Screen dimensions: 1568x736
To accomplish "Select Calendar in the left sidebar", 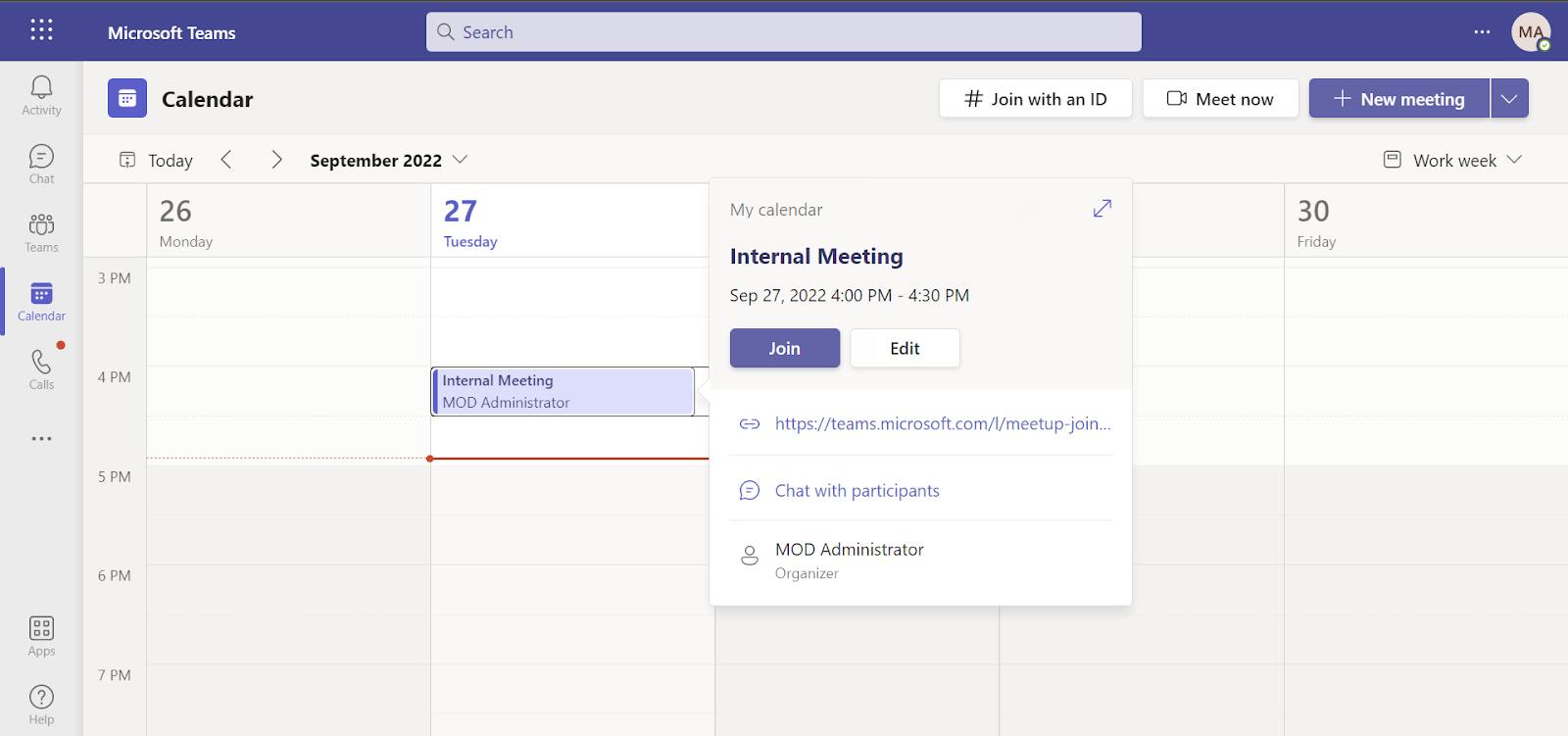I will click(41, 302).
